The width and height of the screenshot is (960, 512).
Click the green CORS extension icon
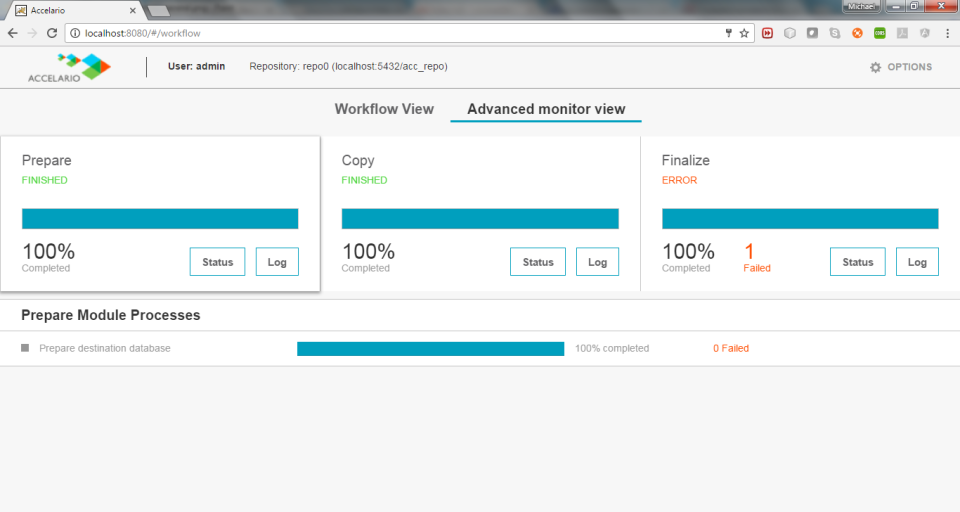(880, 33)
